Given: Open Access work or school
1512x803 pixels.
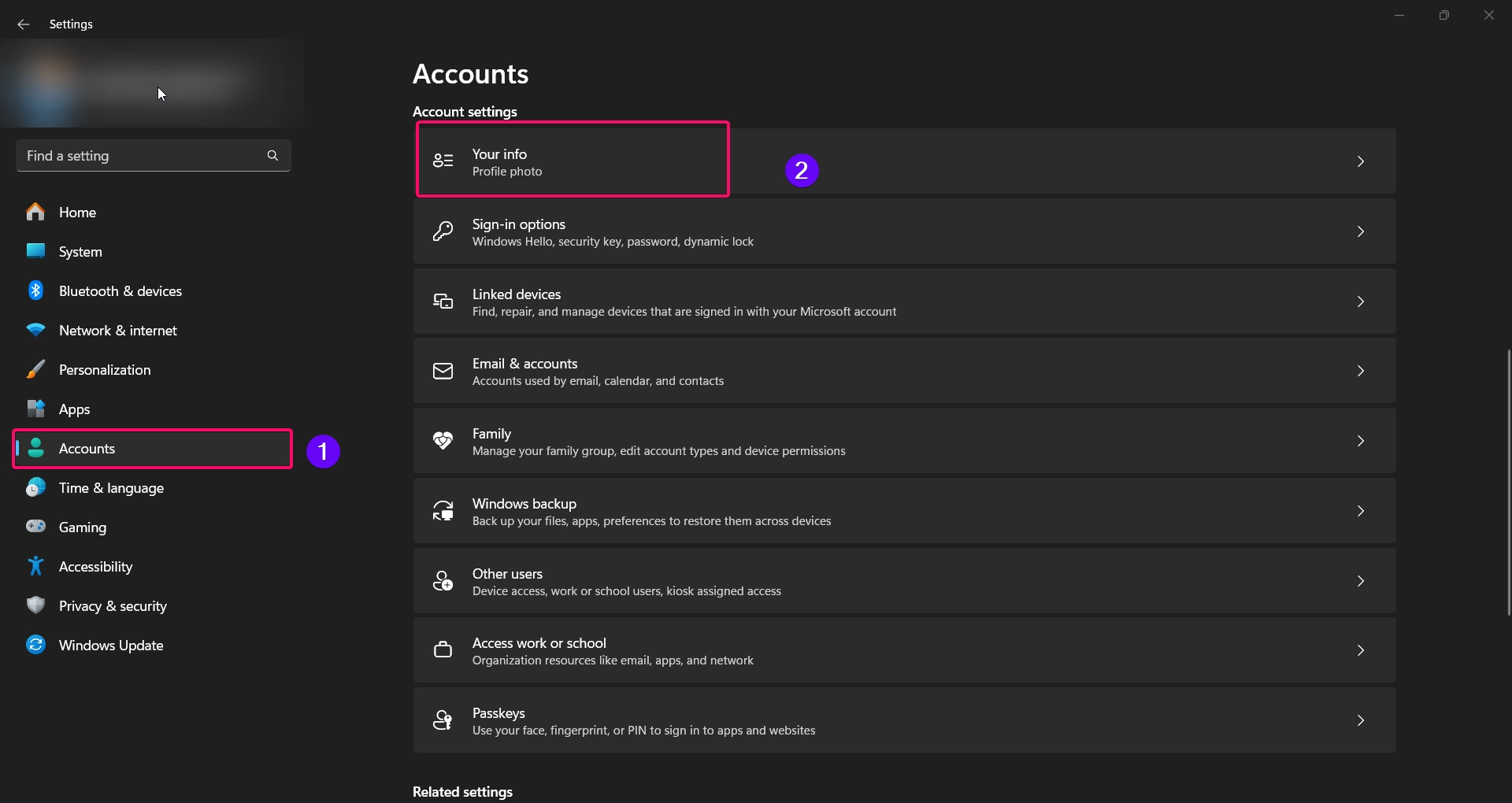Looking at the screenshot, I should [x=904, y=650].
